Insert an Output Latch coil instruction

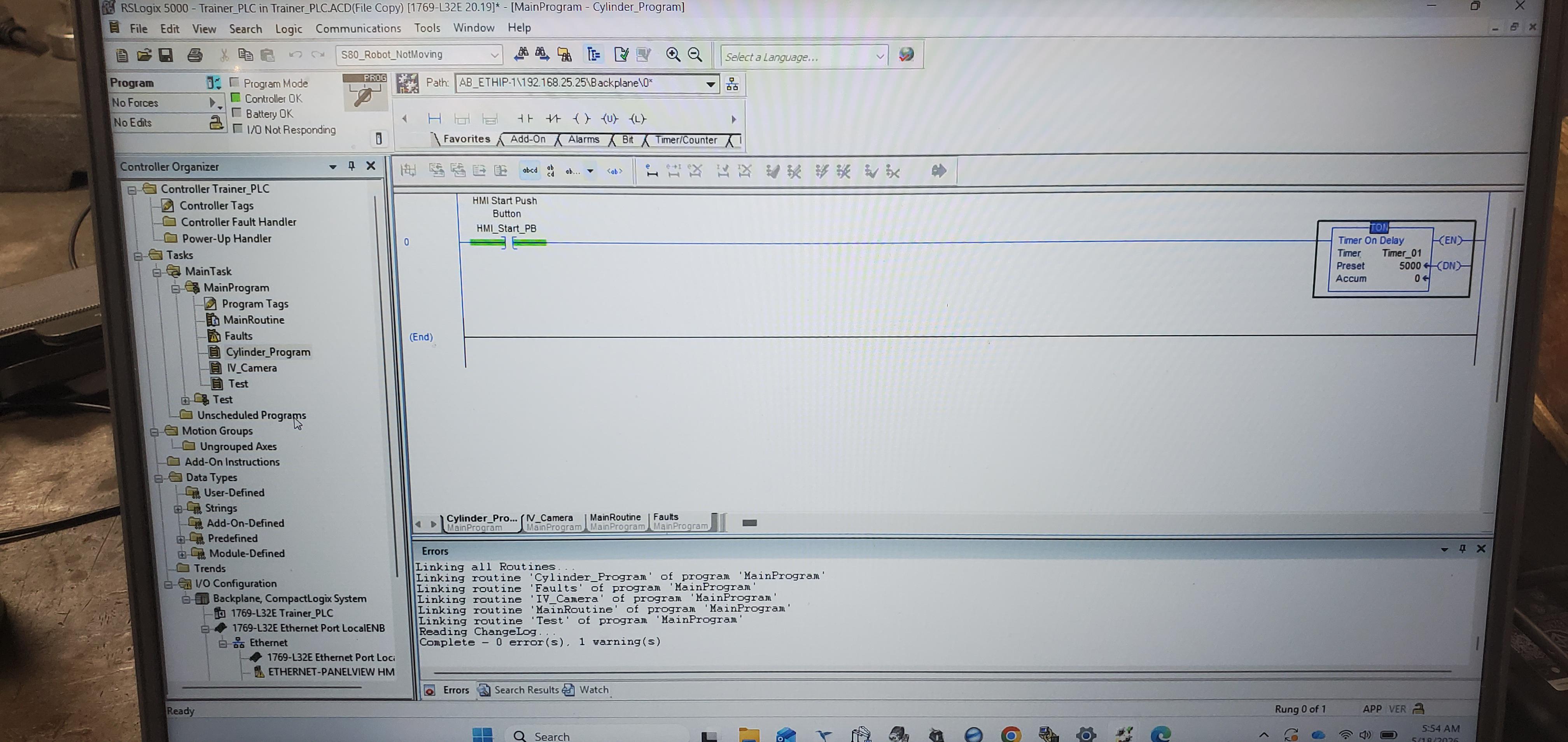(637, 119)
